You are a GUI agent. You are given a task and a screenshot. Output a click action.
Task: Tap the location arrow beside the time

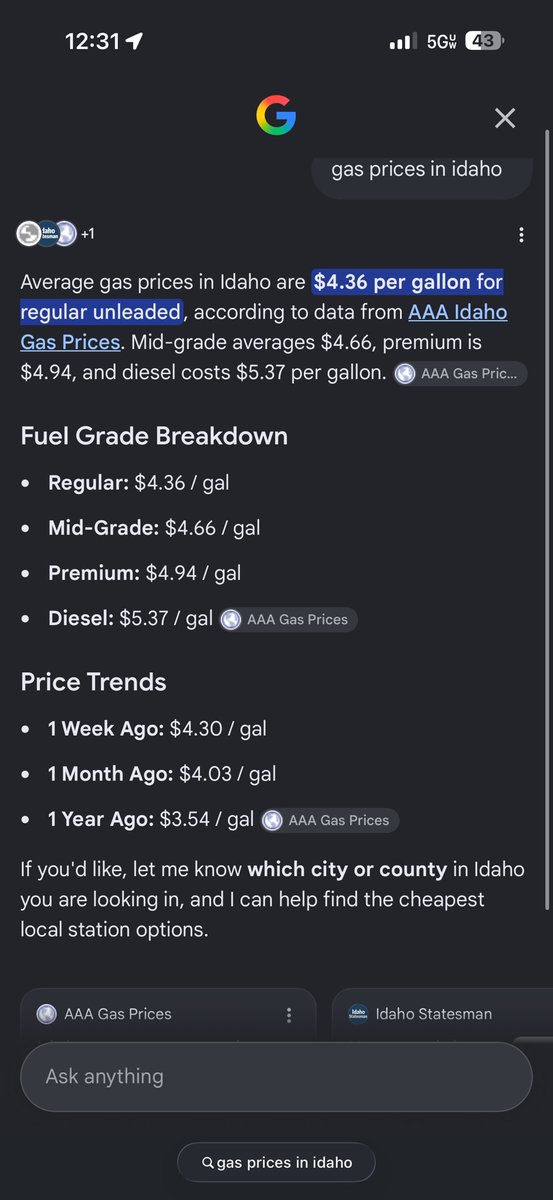point(134,41)
